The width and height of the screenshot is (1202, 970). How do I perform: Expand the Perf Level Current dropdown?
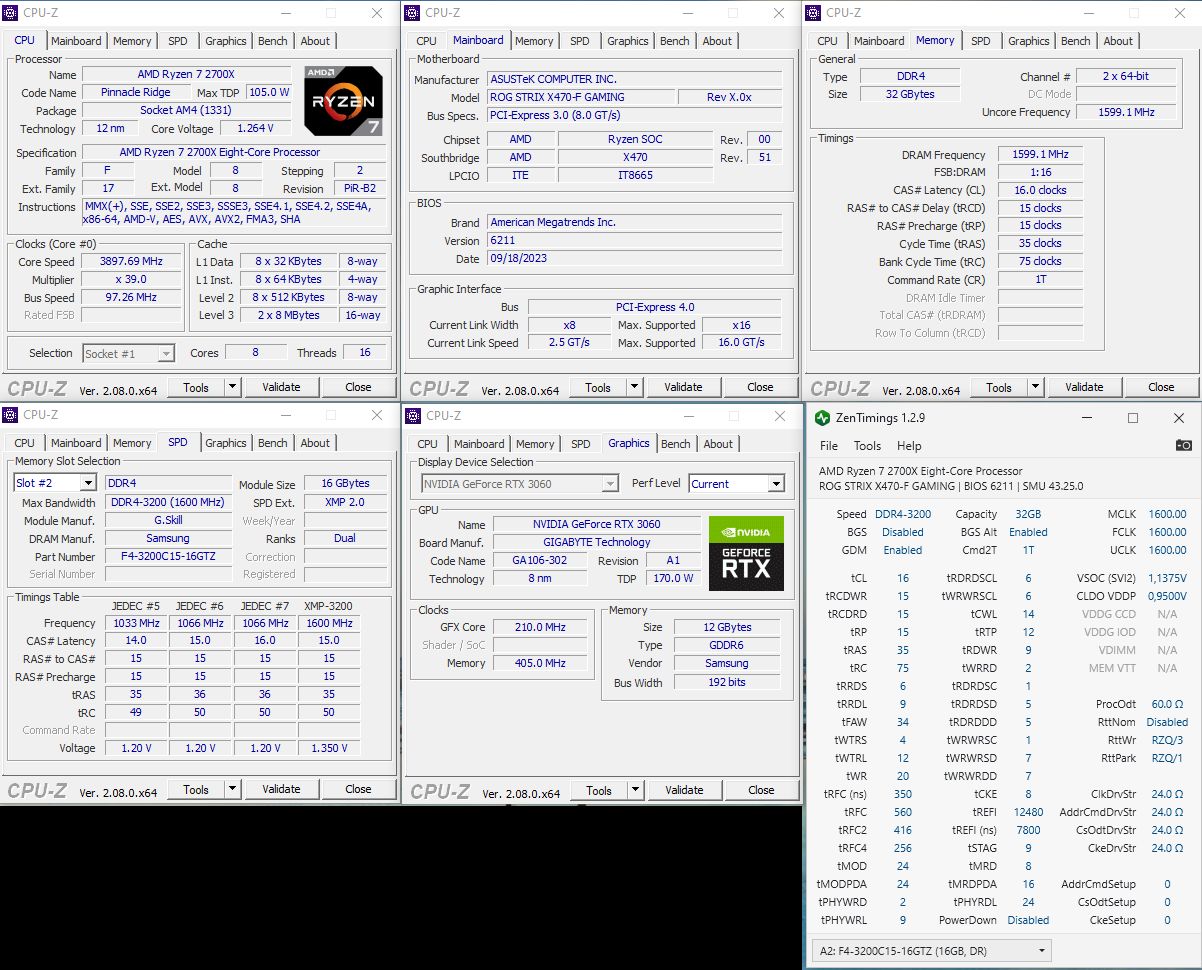pyautogui.click(x=775, y=484)
